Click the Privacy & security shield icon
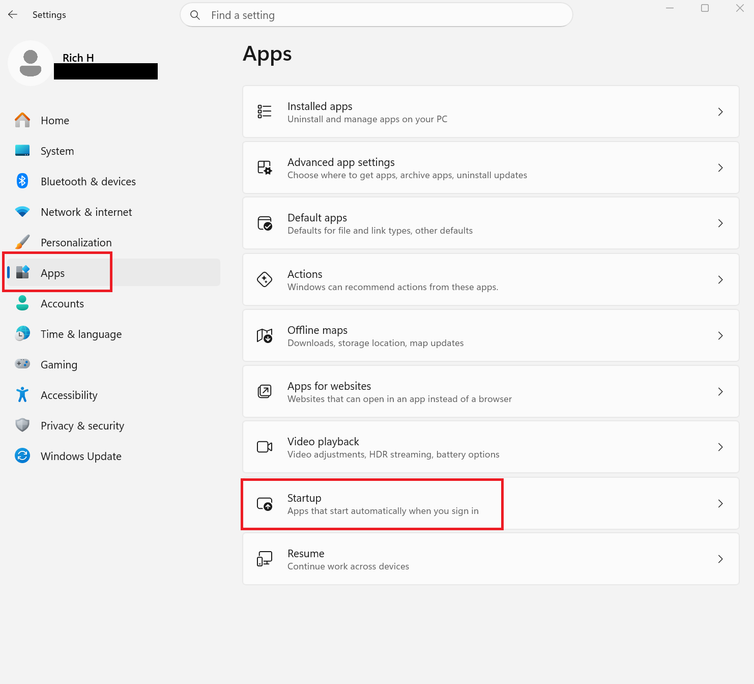754x684 pixels. [22, 425]
